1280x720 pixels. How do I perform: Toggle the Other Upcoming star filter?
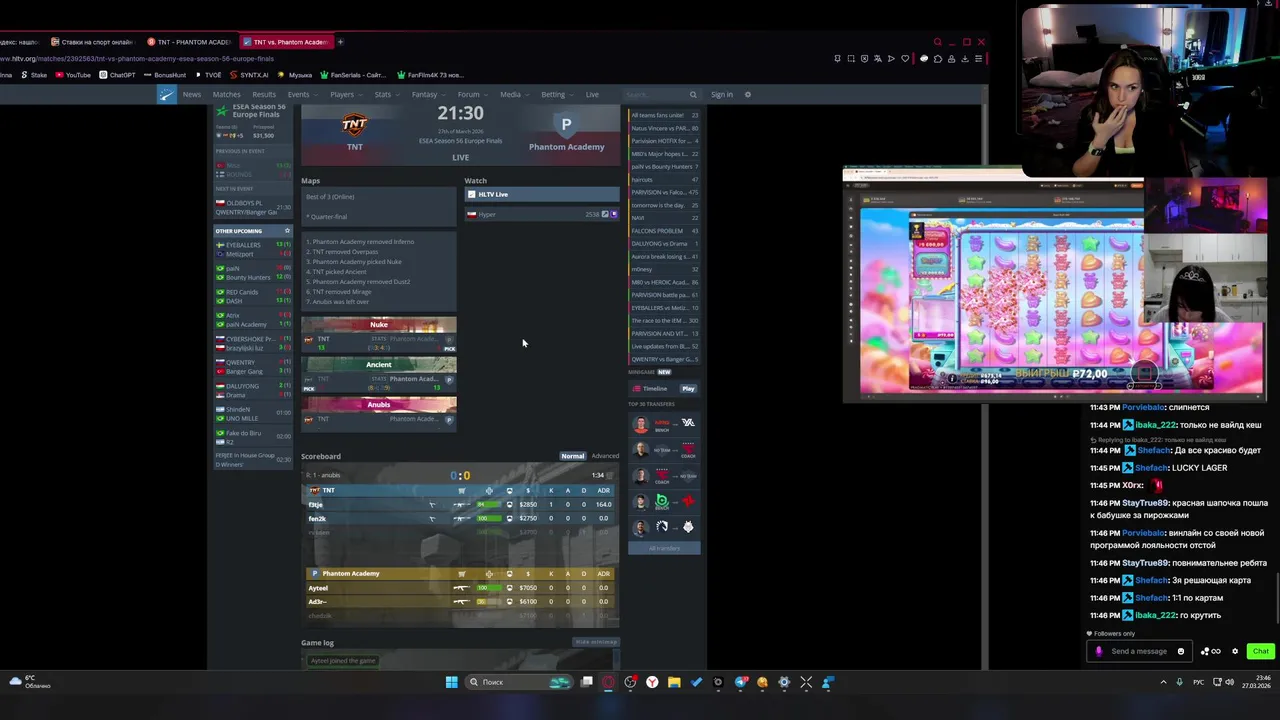[287, 231]
